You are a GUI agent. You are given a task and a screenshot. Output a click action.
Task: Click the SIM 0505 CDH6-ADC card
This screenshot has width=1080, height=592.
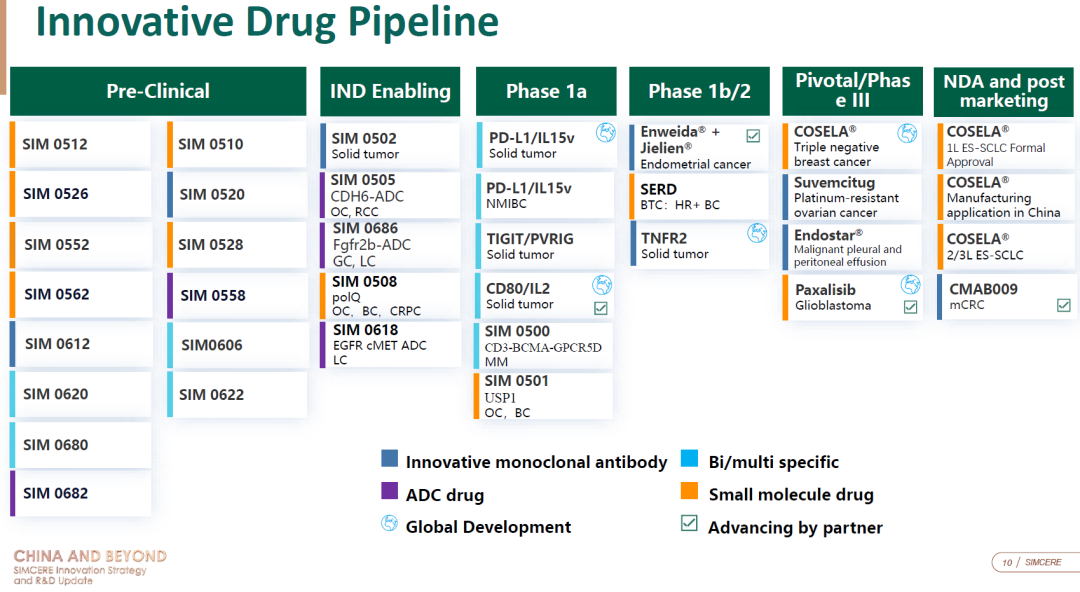click(x=391, y=195)
